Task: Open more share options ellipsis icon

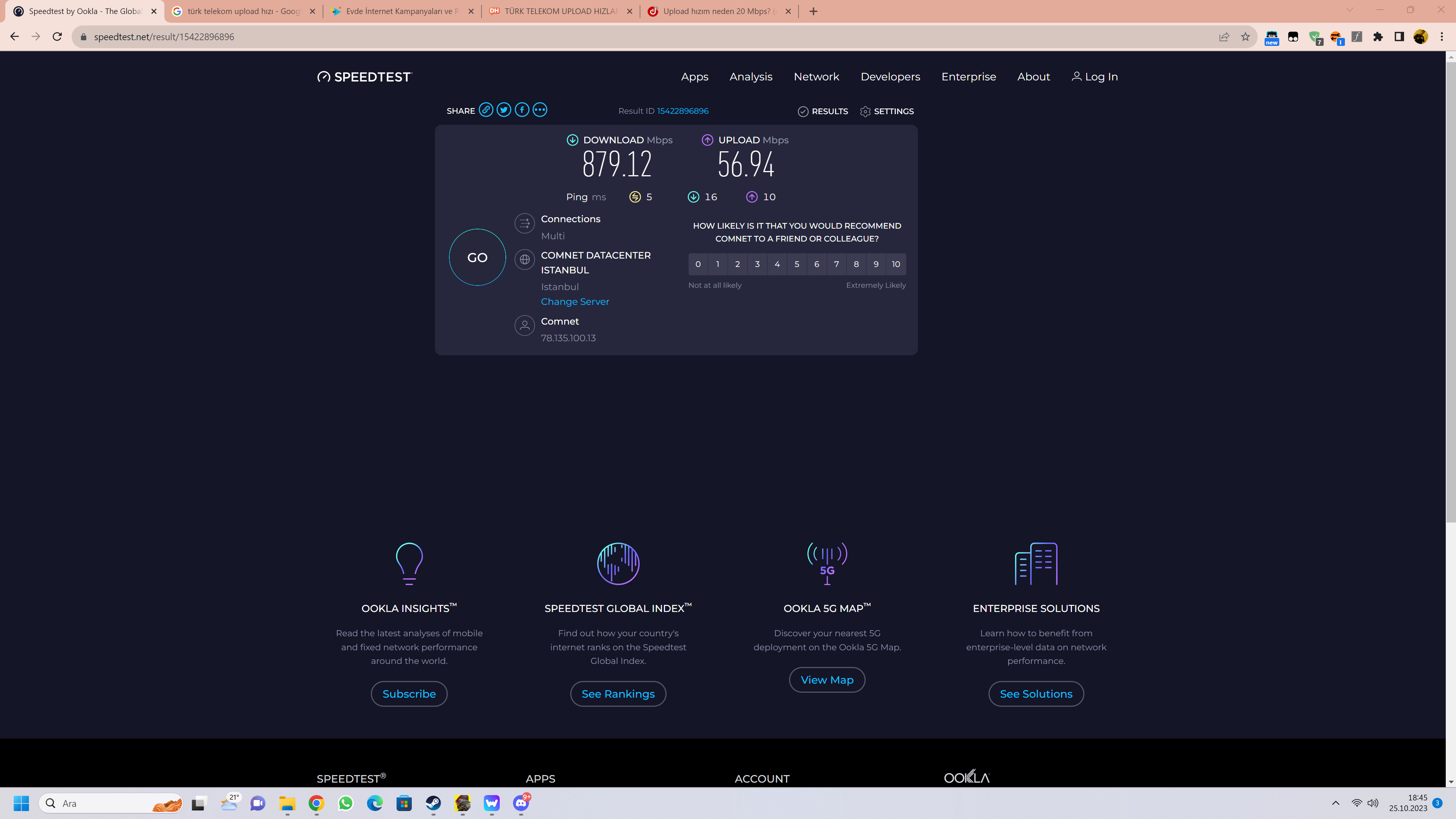Action: [540, 110]
